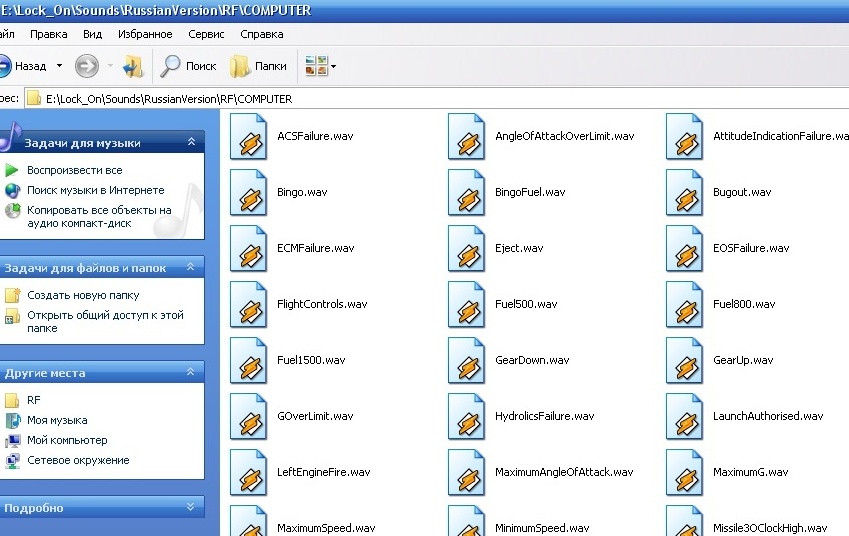Click the FlightControls.wav file icon
Image resolution: width=849 pixels, height=536 pixels.
pyautogui.click(x=249, y=304)
